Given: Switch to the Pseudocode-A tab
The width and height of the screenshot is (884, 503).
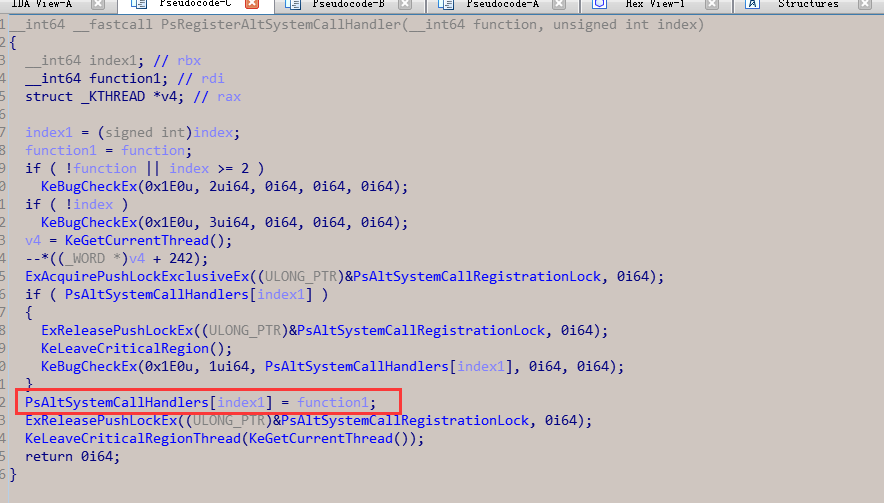Looking at the screenshot, I should (x=502, y=5).
